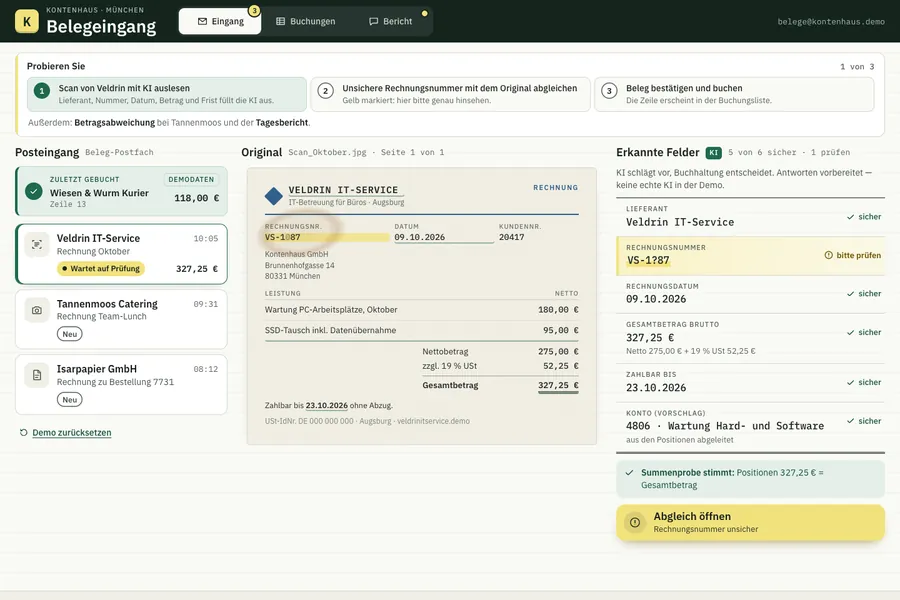Open the Bericht tab

click(x=390, y=21)
